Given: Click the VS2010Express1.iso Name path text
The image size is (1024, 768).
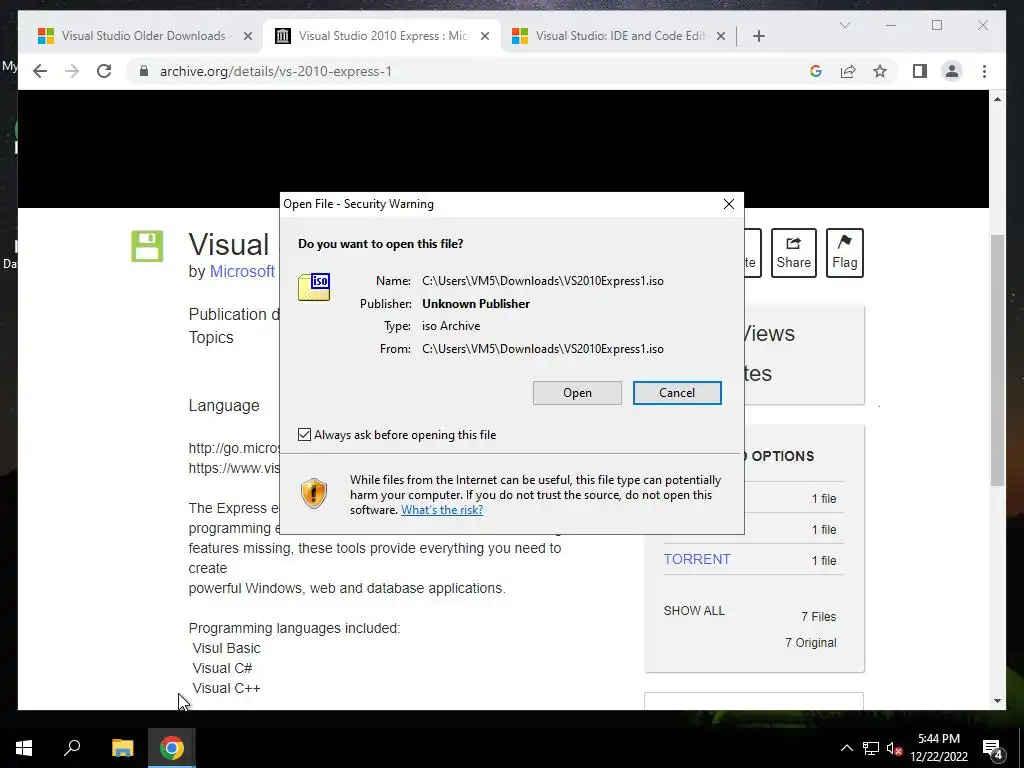Looking at the screenshot, I should coord(543,281).
